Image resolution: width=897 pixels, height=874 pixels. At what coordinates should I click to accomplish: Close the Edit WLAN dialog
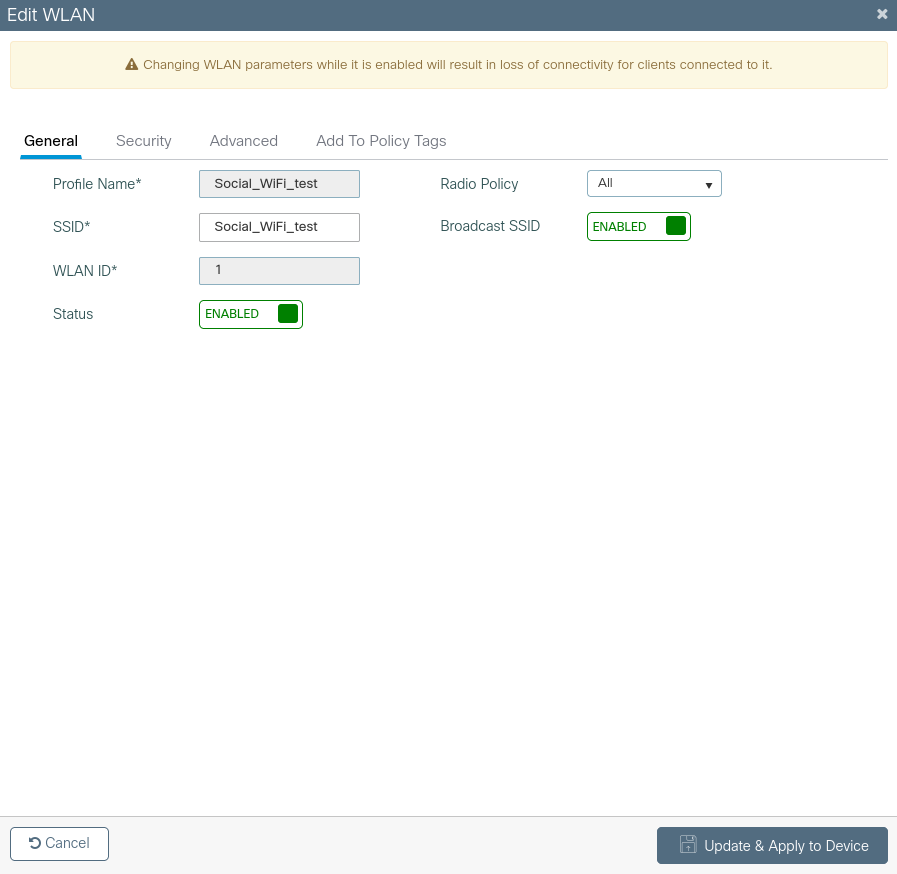click(881, 15)
